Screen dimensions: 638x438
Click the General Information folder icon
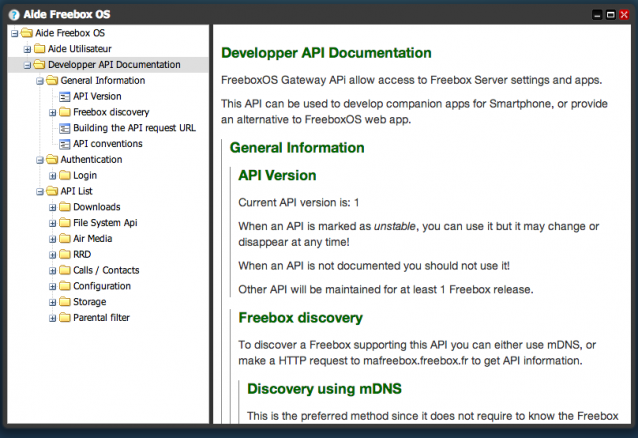52,80
